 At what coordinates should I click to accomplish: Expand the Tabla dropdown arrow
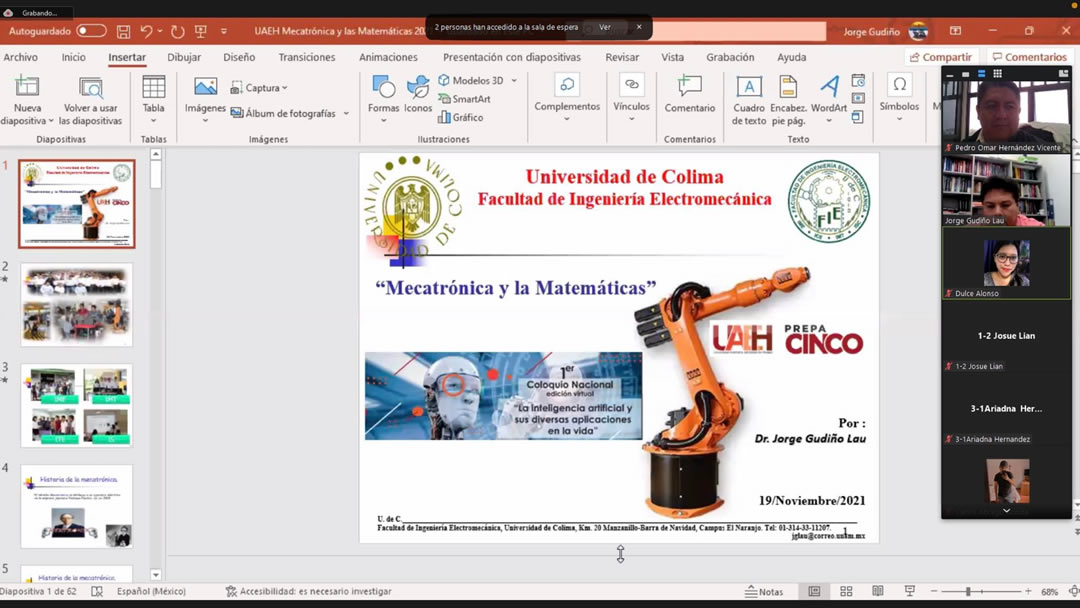[x=154, y=121]
